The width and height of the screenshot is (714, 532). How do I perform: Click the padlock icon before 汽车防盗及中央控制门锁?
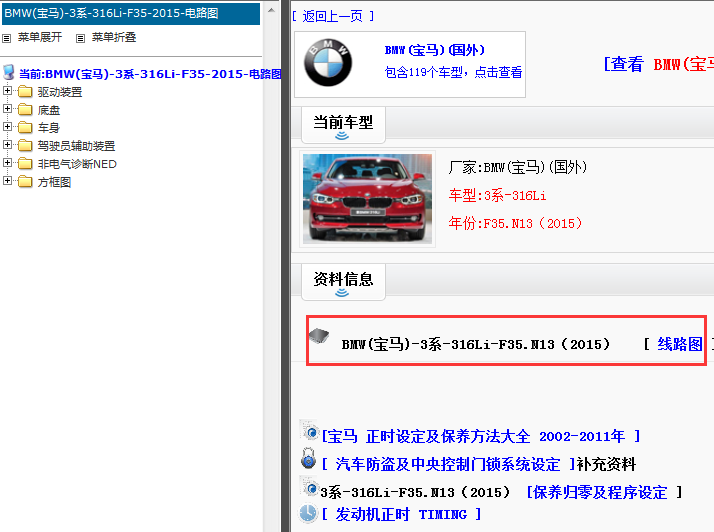coord(308,459)
